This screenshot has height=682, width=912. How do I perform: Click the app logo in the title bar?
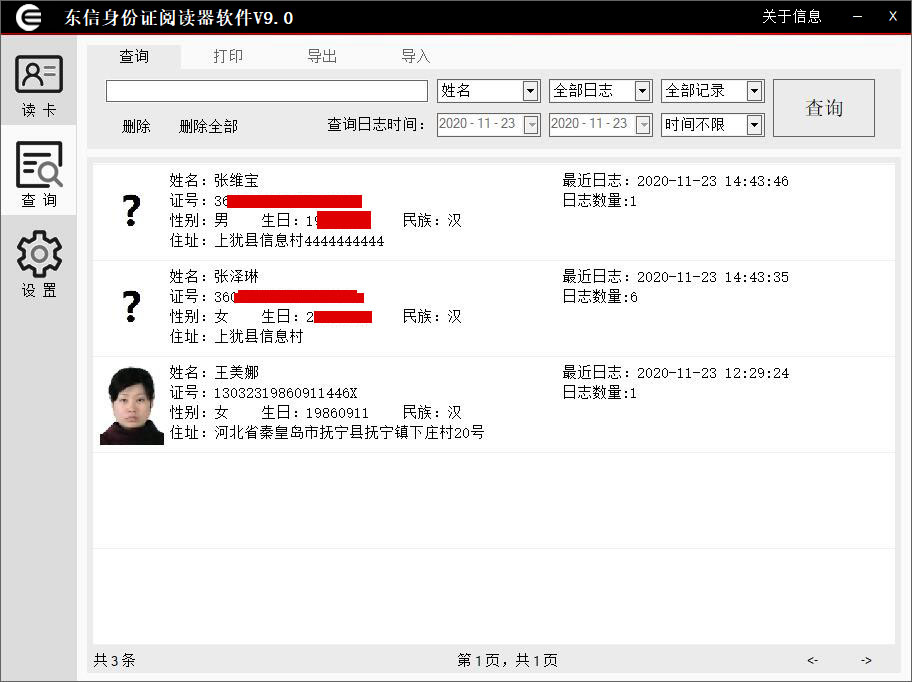click(x=26, y=15)
